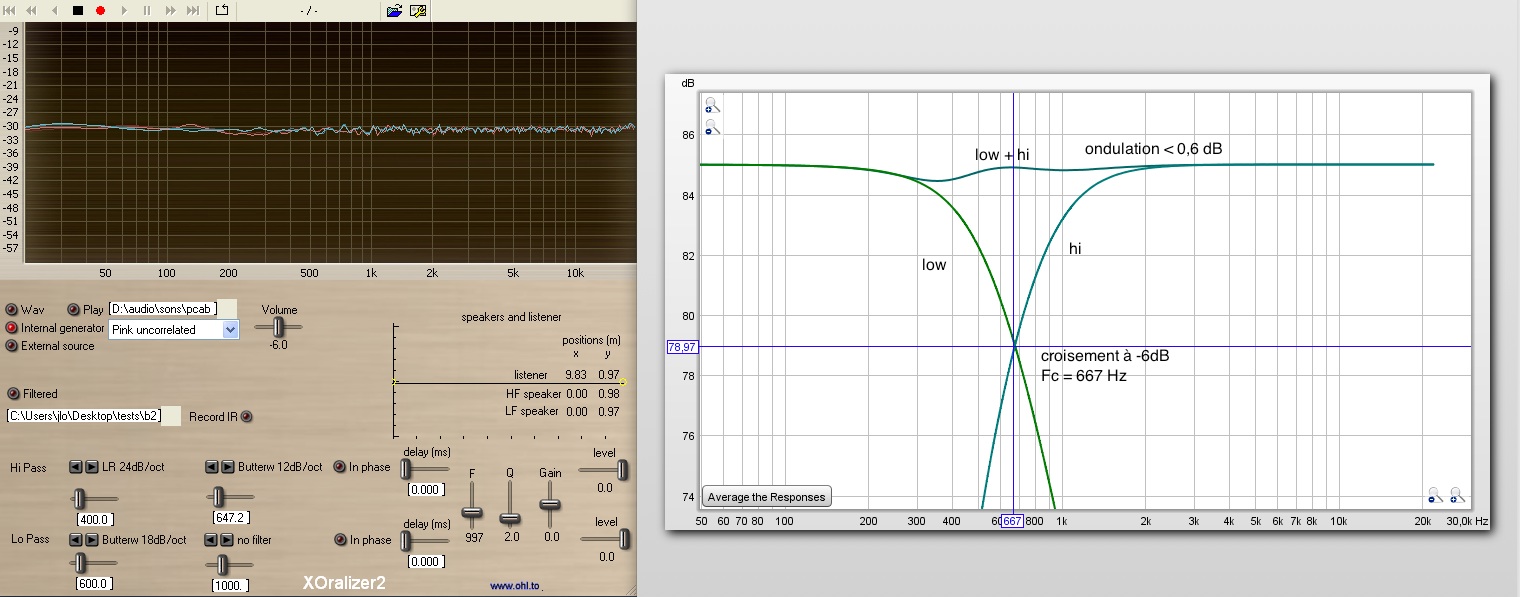Screen dimensions: 1520x597
Task: Open settings with the wrench icon
Action: click(418, 10)
